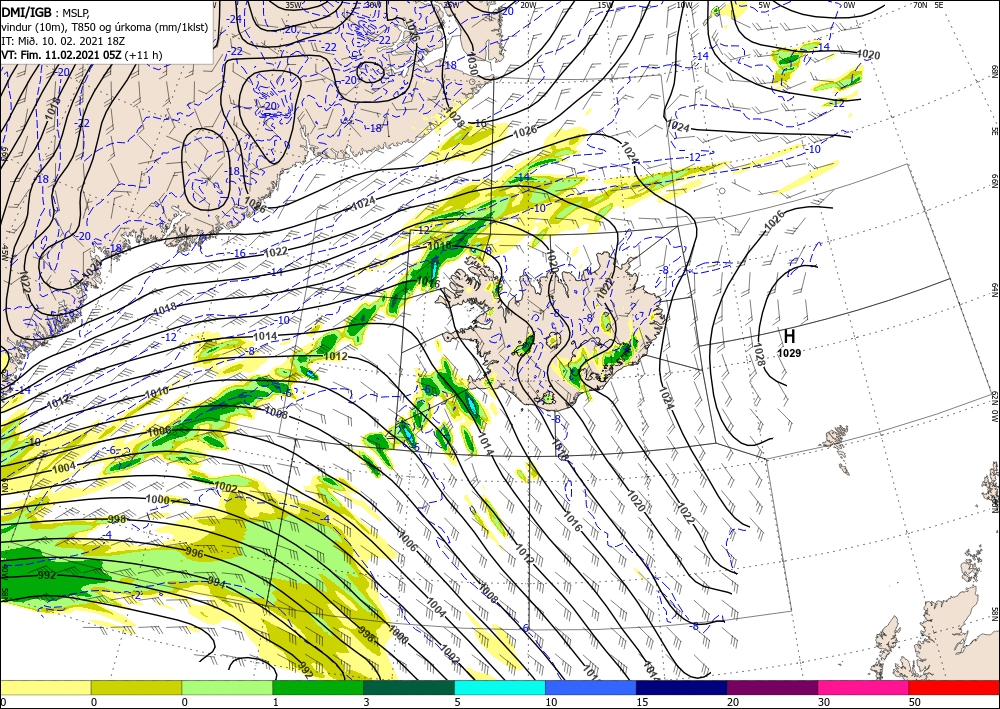Viewport: 1000px width, 709px height.
Task: Click the 64N latitude label on right edge
Action: point(995,290)
